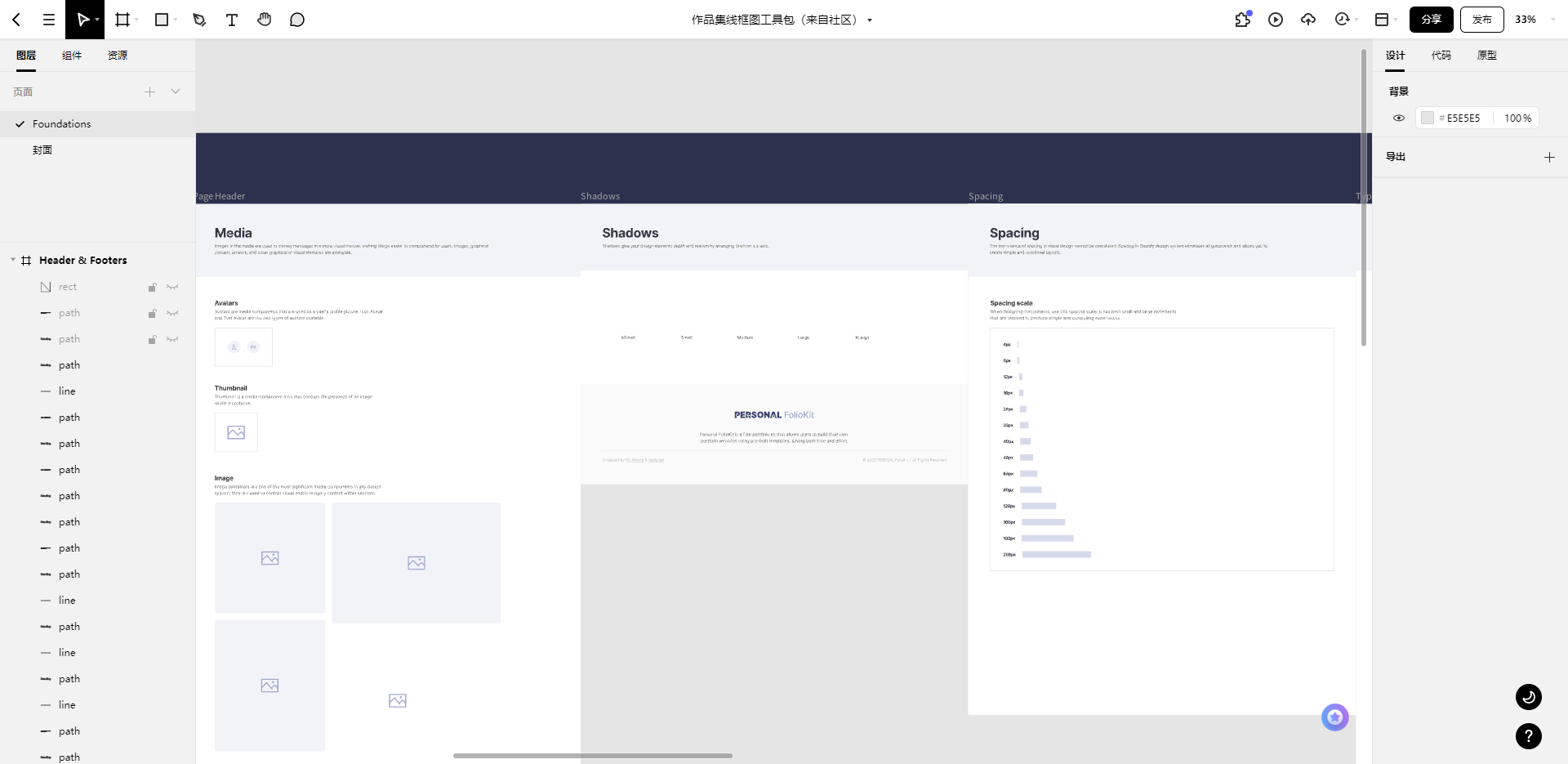
Task: Open the background color swatch
Action: pyautogui.click(x=1428, y=118)
